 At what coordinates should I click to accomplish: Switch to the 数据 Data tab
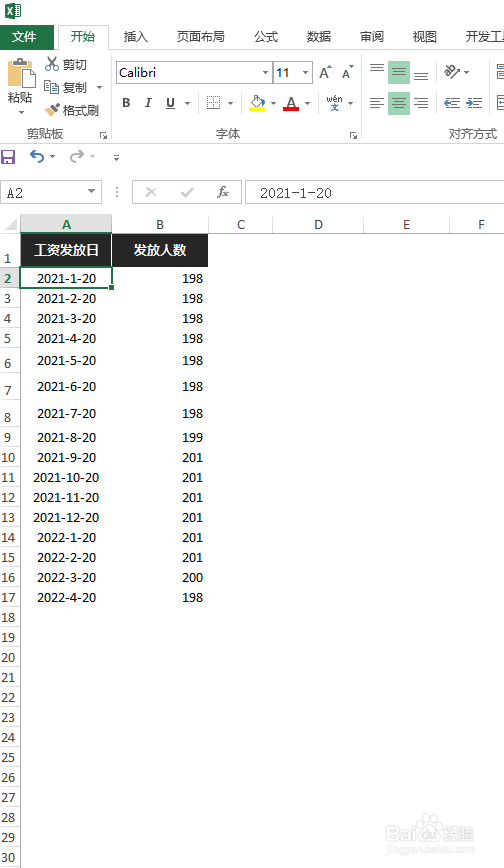click(x=319, y=37)
